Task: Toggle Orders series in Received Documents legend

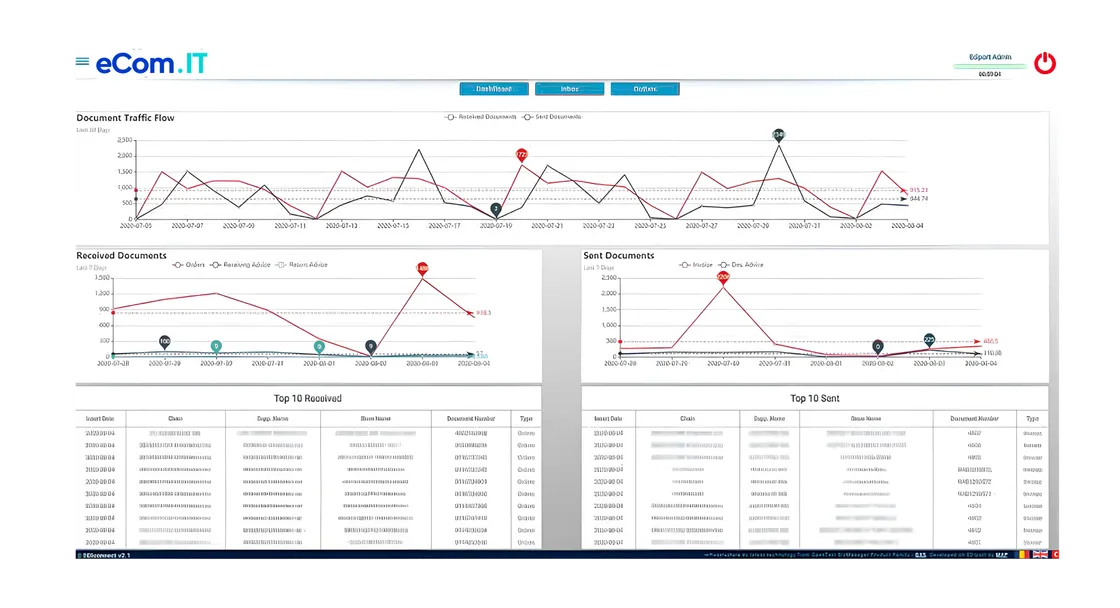Action: (x=189, y=265)
